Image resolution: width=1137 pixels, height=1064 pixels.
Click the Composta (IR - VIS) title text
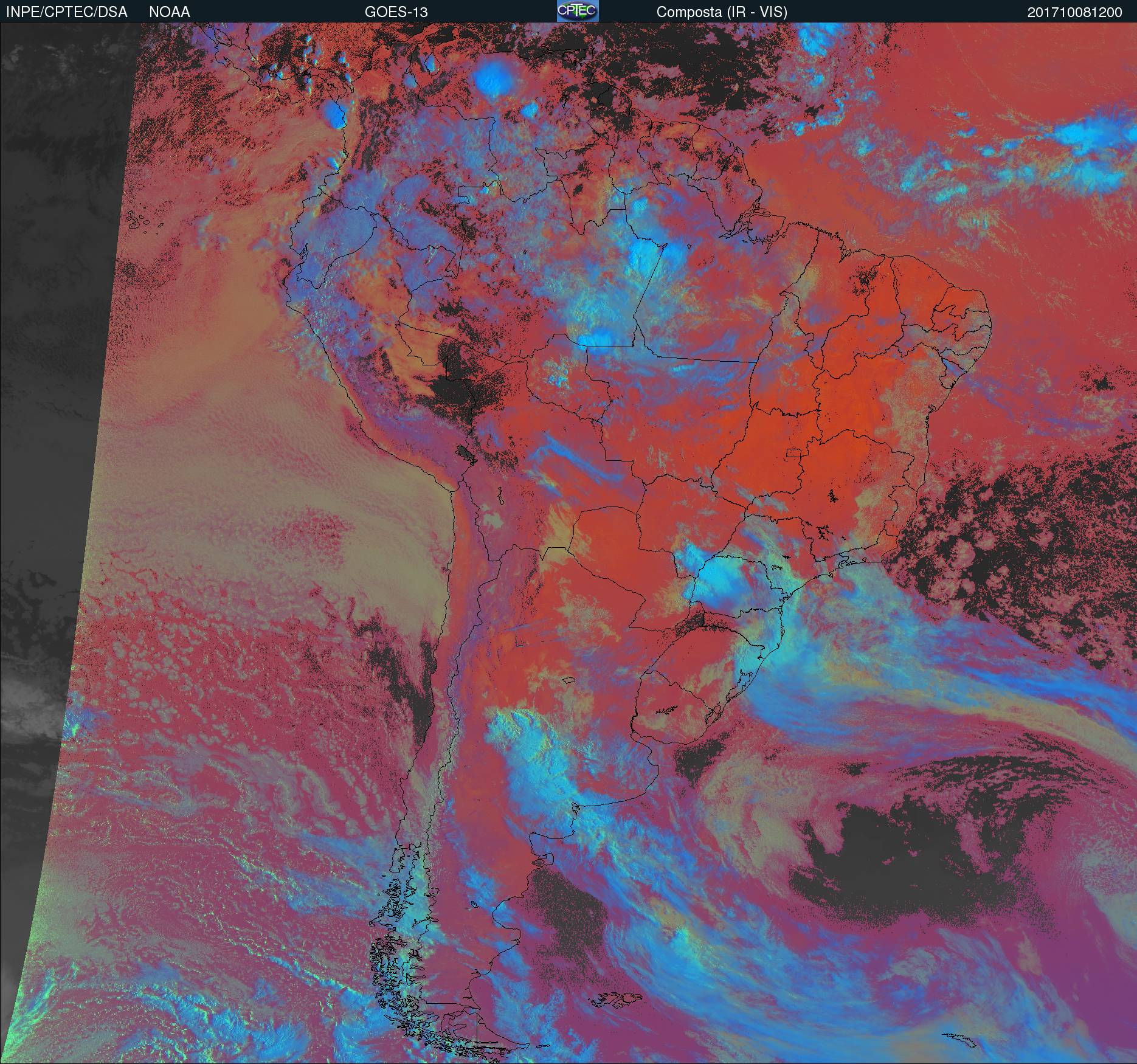[x=722, y=12]
